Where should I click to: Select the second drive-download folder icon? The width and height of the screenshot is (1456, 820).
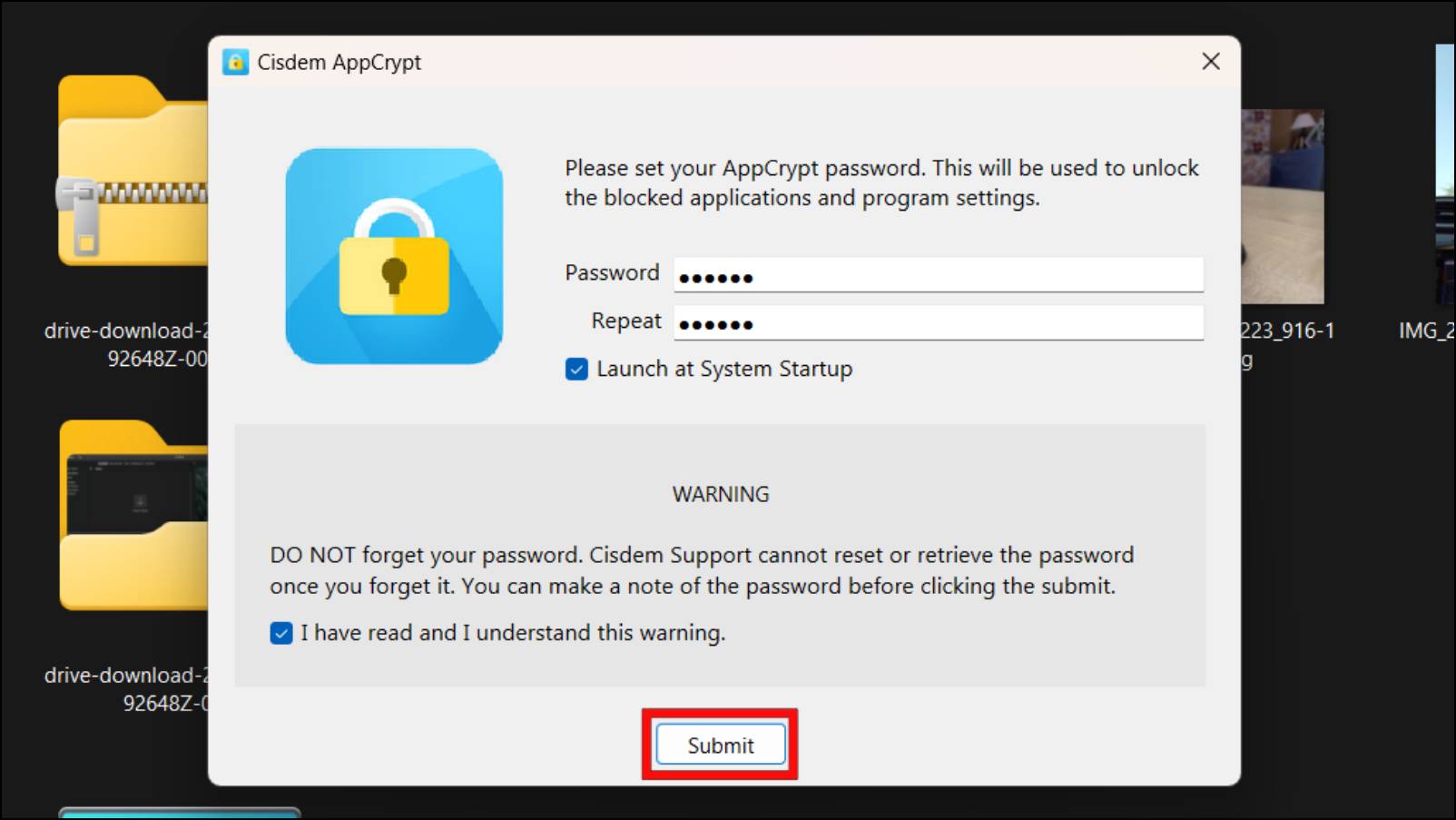tap(133, 515)
